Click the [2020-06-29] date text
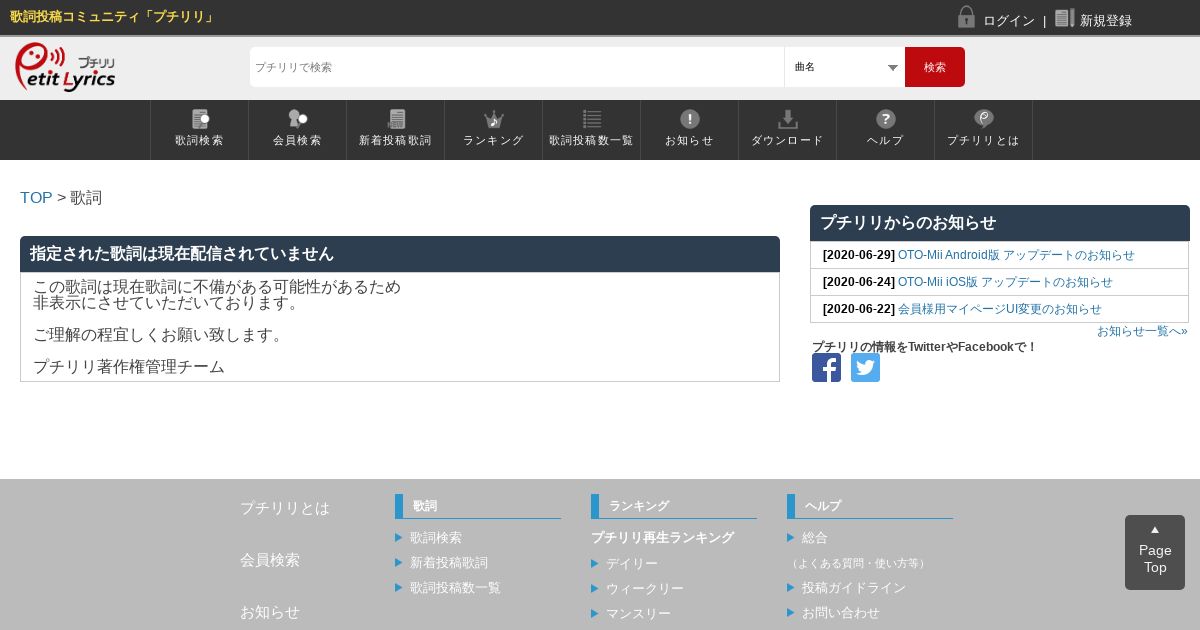Image resolution: width=1200 pixels, height=630 pixels. point(859,255)
